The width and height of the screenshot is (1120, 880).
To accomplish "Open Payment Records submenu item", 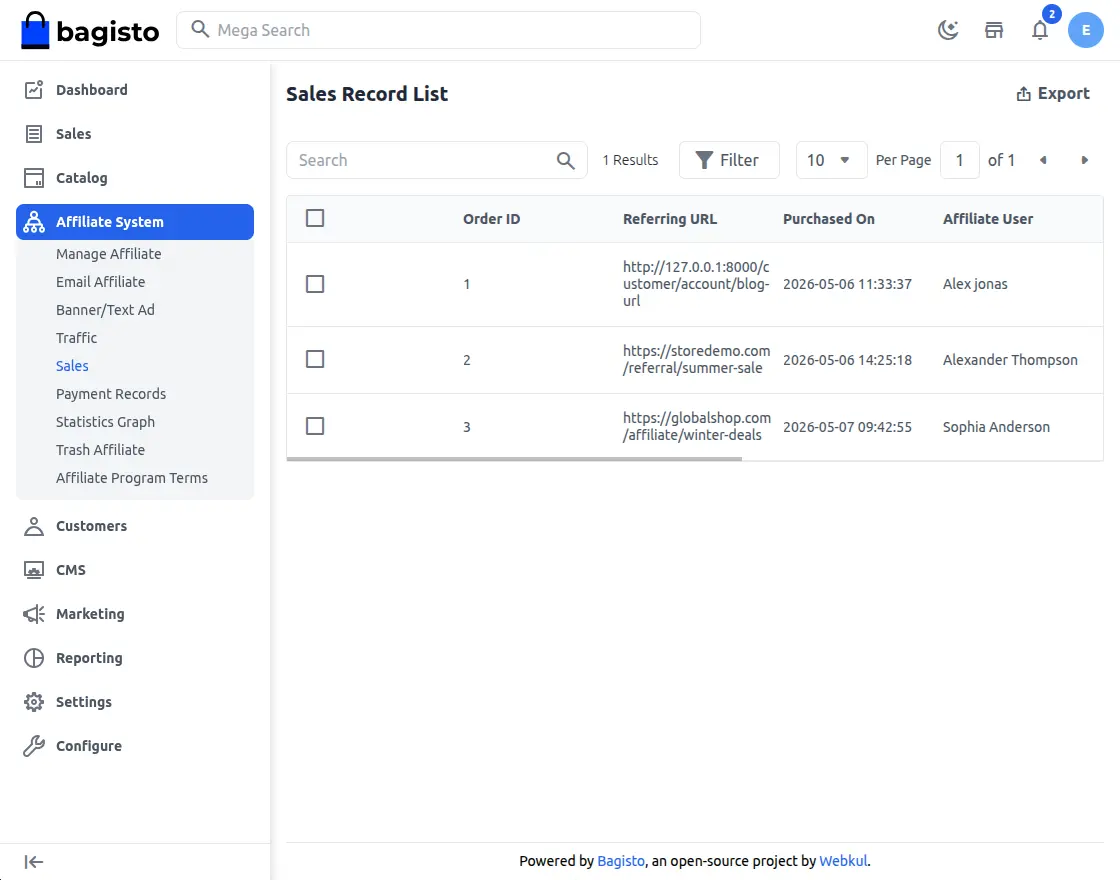I will click(111, 394).
